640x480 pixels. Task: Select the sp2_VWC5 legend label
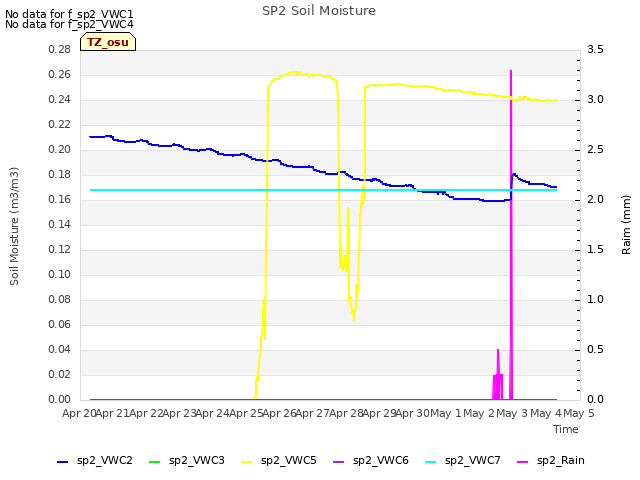(289, 461)
